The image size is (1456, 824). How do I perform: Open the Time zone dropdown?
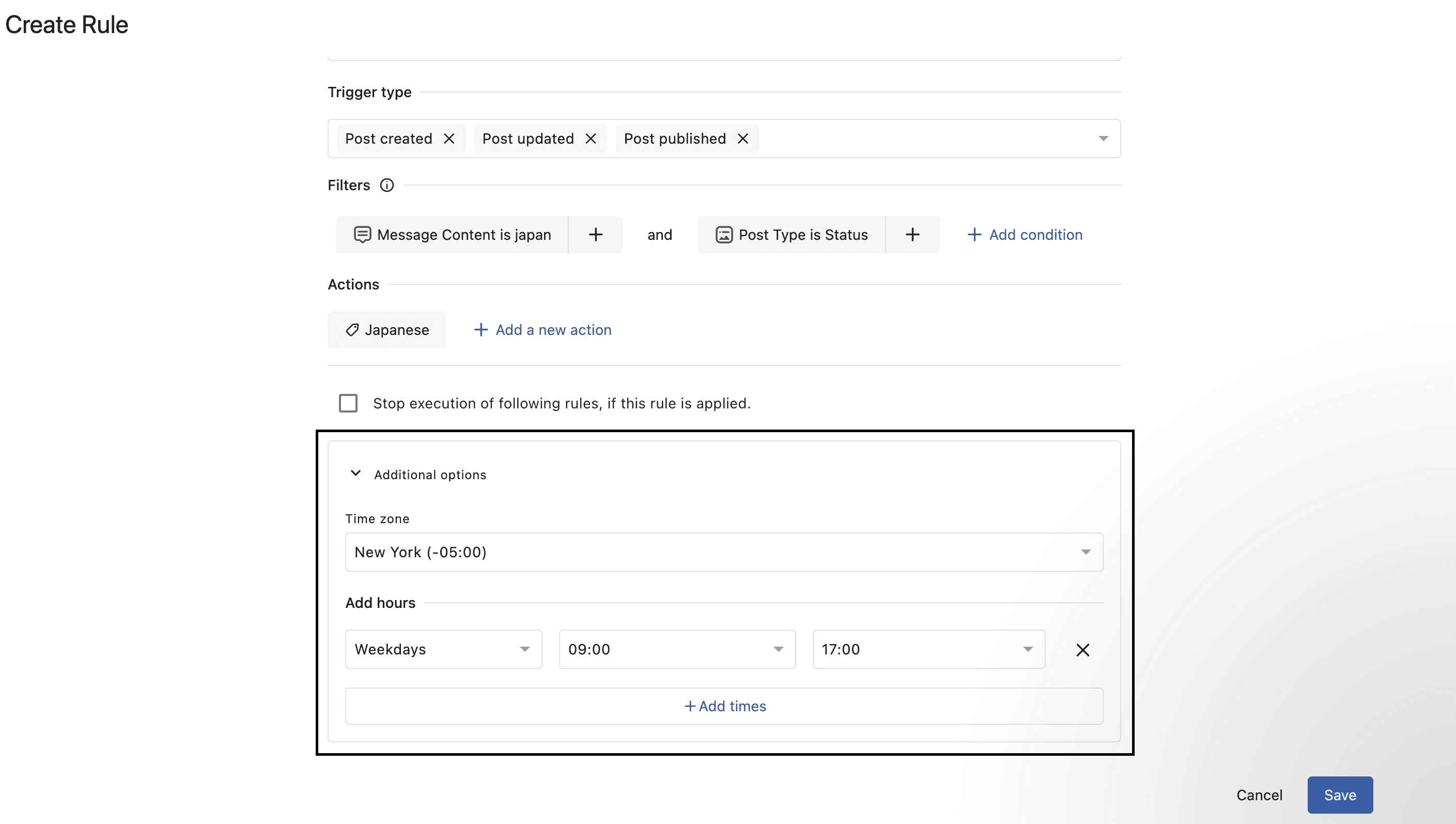point(724,552)
